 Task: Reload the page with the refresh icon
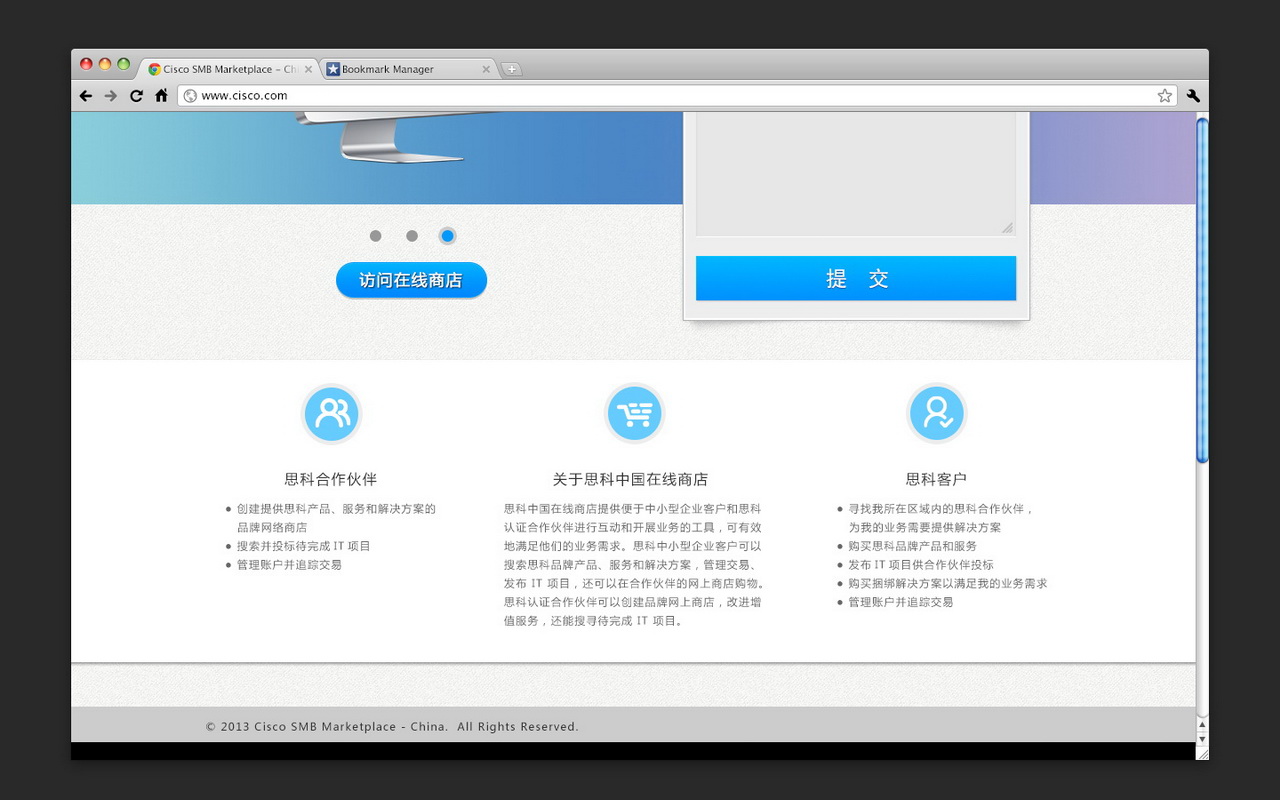[136, 96]
